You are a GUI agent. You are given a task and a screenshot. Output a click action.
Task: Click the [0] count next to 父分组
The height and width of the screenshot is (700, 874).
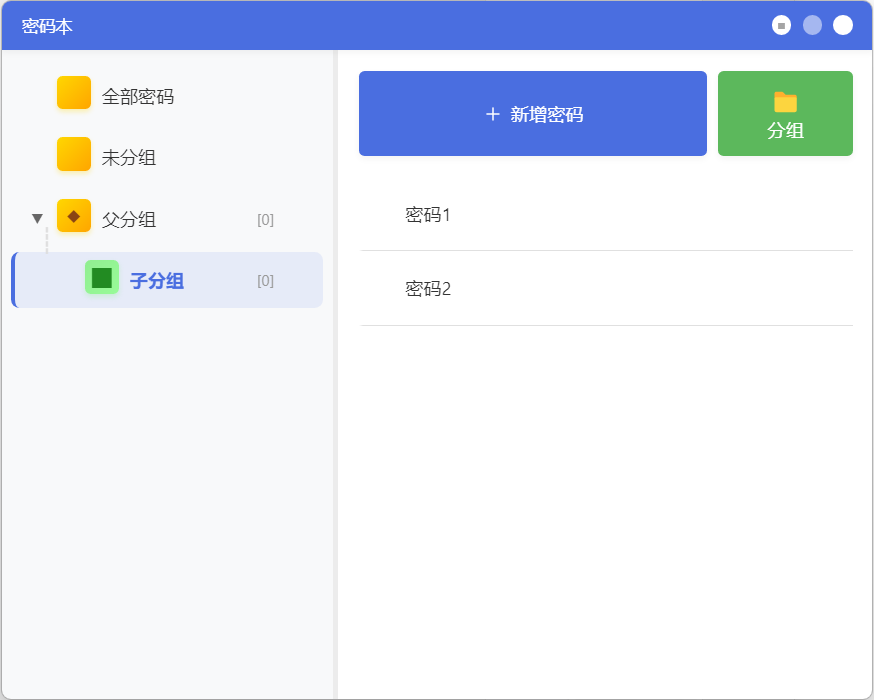(x=265, y=220)
